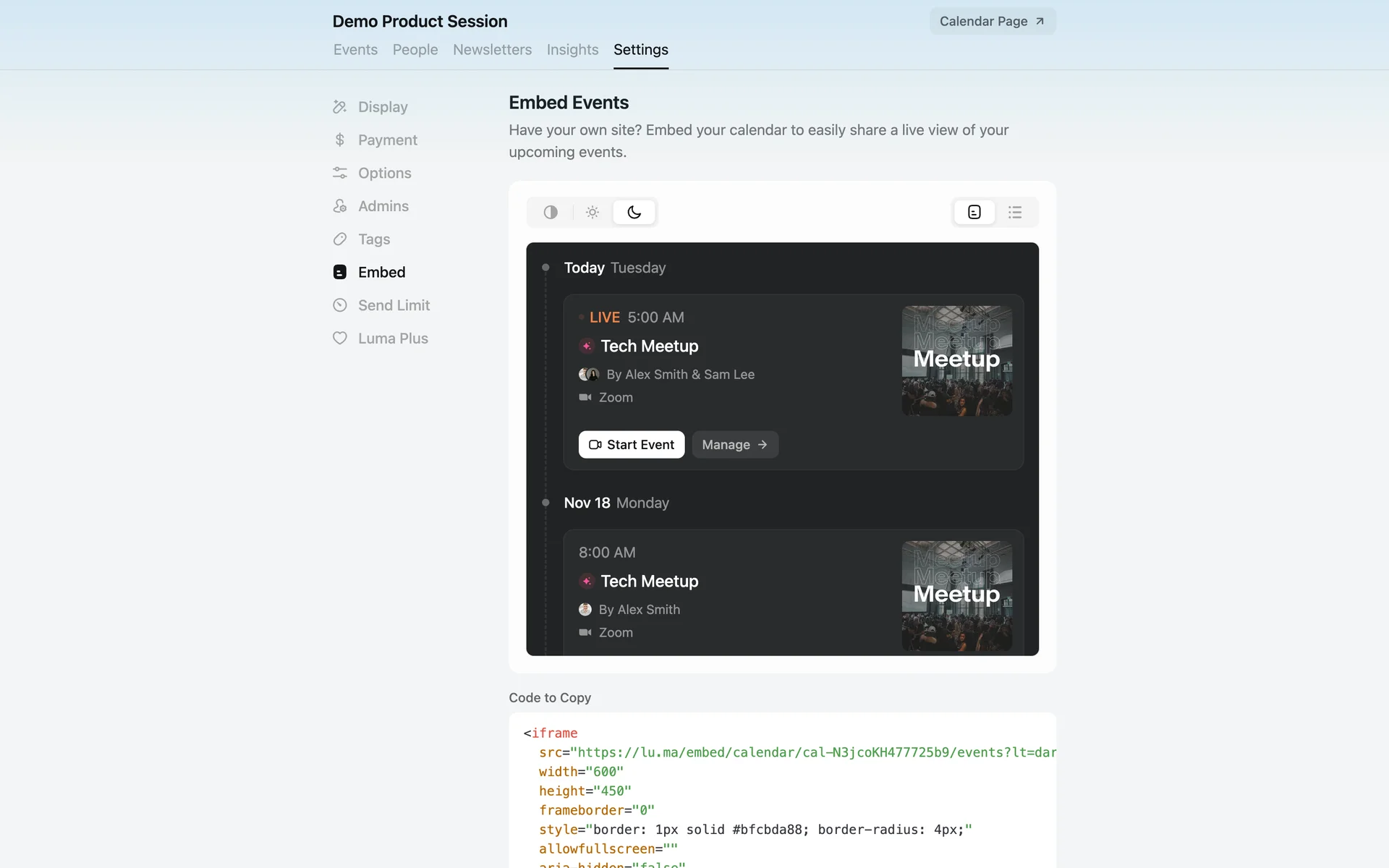Switch to the Insights tab
The image size is (1389, 868).
tap(572, 50)
